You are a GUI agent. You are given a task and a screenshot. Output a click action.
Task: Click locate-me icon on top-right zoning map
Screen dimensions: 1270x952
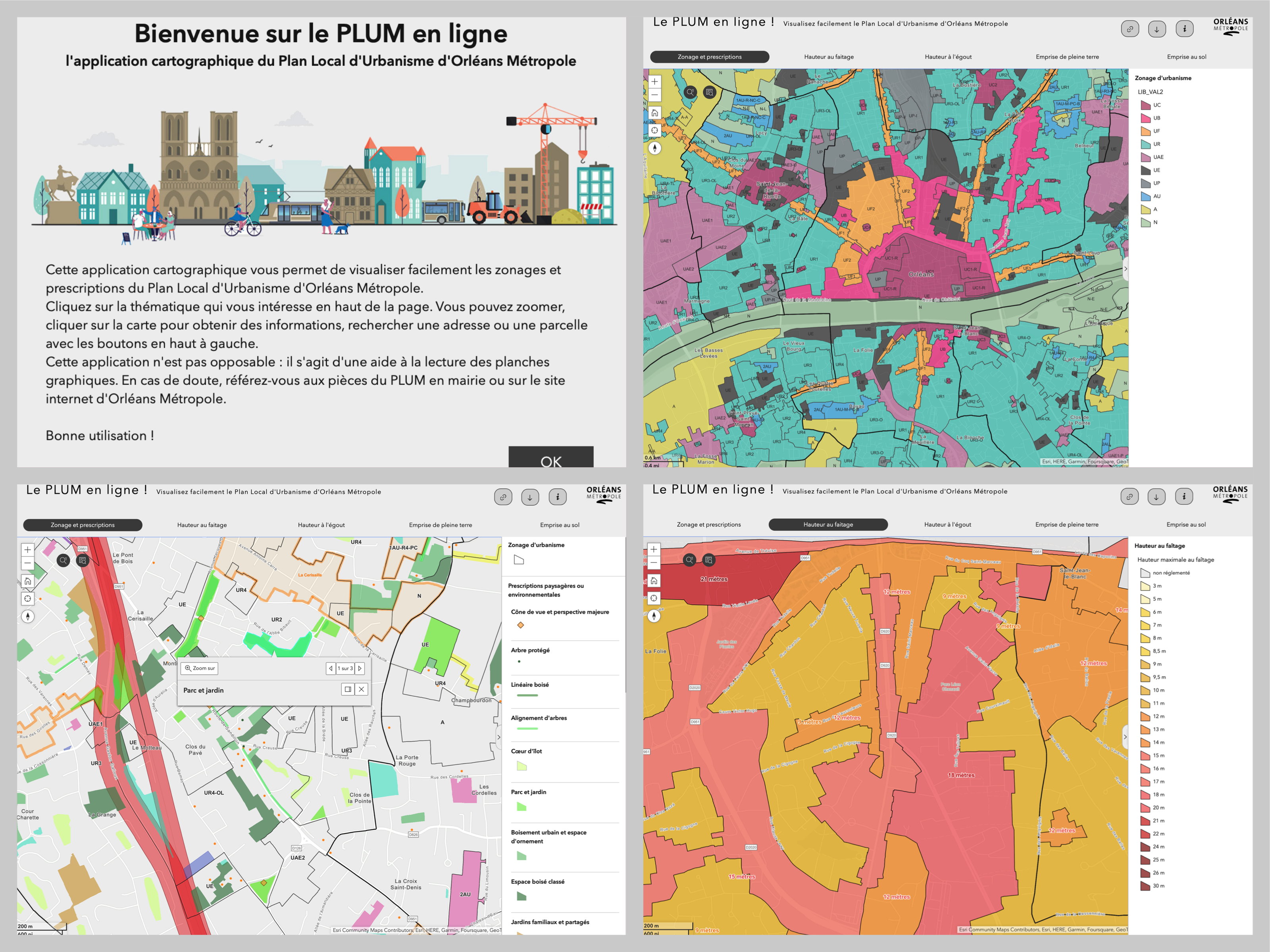click(654, 130)
